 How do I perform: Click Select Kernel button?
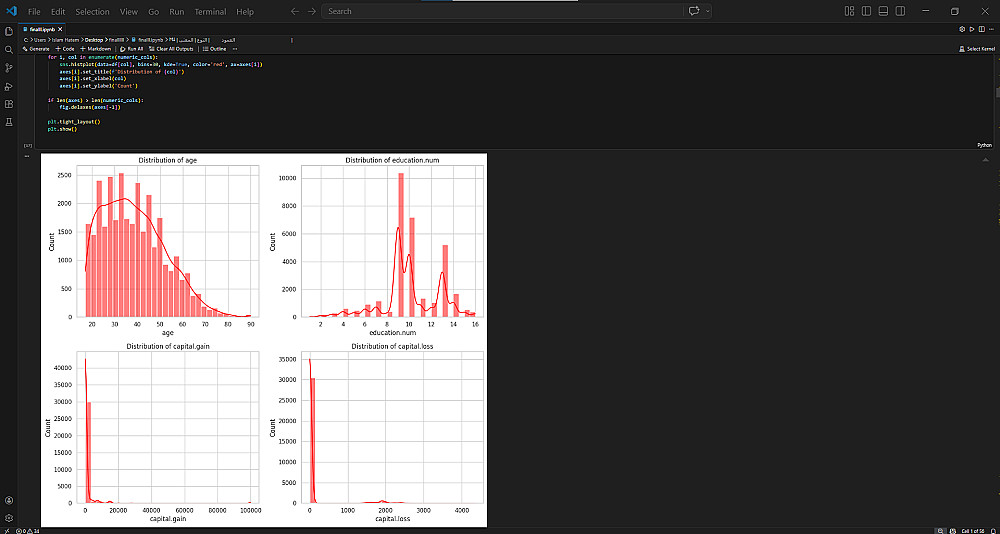pyautogui.click(x=976, y=48)
